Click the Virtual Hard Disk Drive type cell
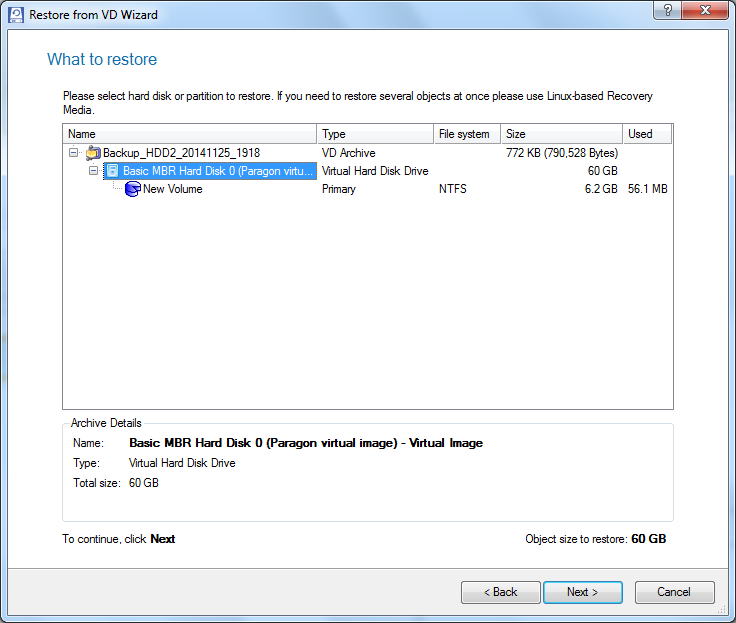The height and width of the screenshot is (623, 736). [x=375, y=171]
